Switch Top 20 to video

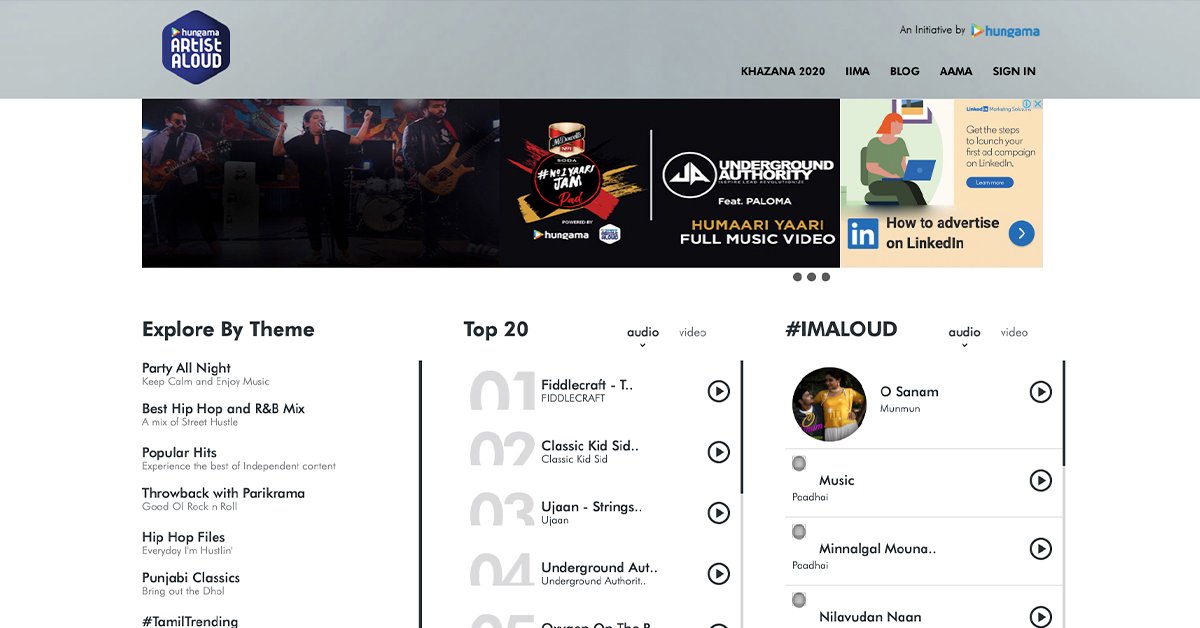click(692, 332)
